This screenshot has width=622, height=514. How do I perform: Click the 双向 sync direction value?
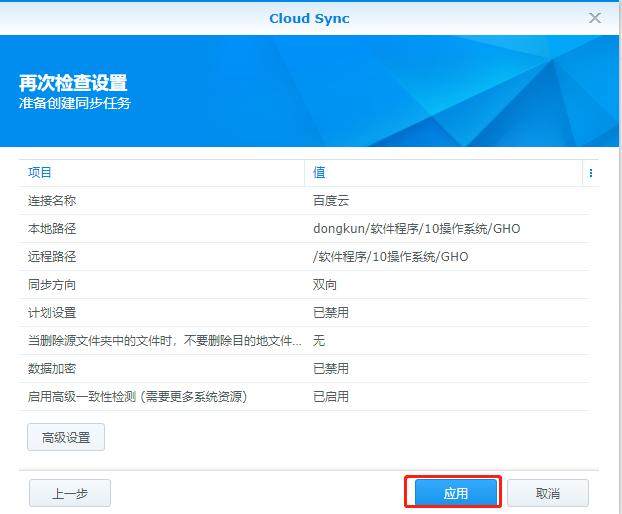click(x=324, y=284)
